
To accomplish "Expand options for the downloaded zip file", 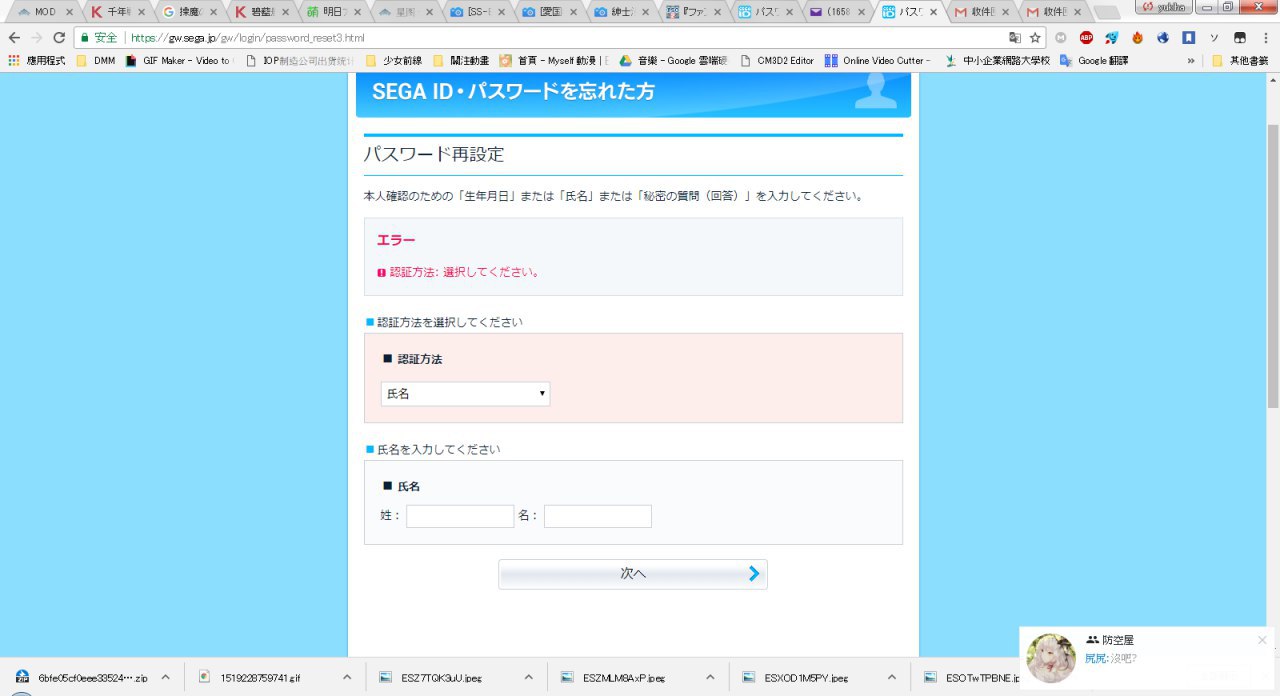I will pyautogui.click(x=166, y=677).
